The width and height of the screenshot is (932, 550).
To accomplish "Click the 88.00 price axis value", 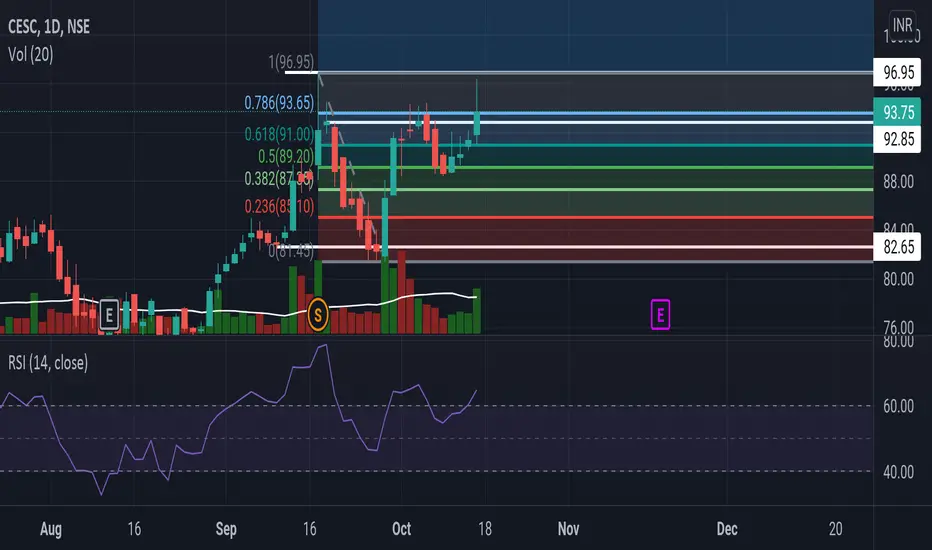I will pos(898,181).
